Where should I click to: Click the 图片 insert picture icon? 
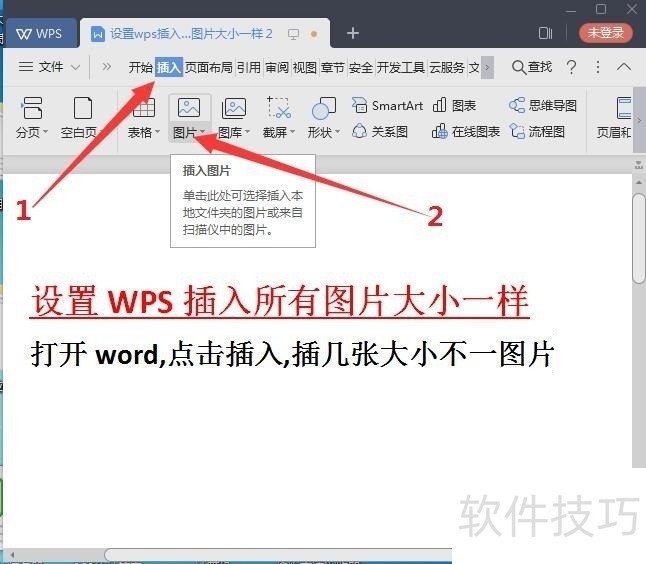[x=189, y=108]
